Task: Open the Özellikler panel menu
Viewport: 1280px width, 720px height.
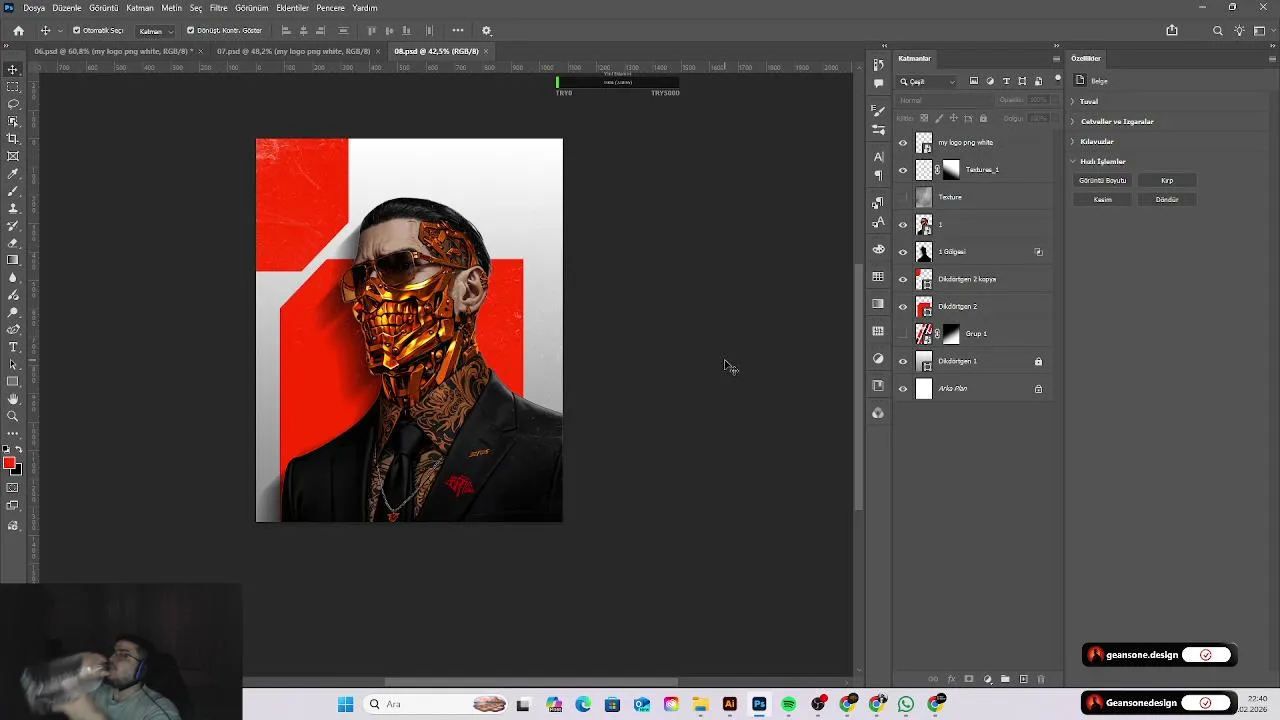Action: tap(1270, 59)
